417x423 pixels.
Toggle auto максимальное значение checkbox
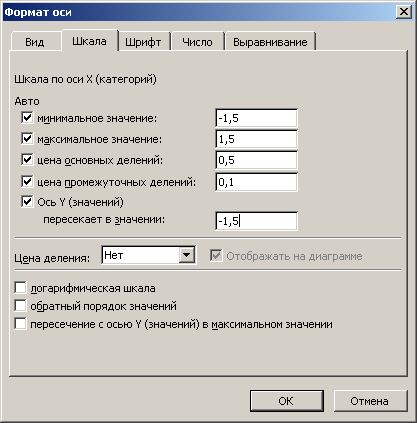pos(27,139)
